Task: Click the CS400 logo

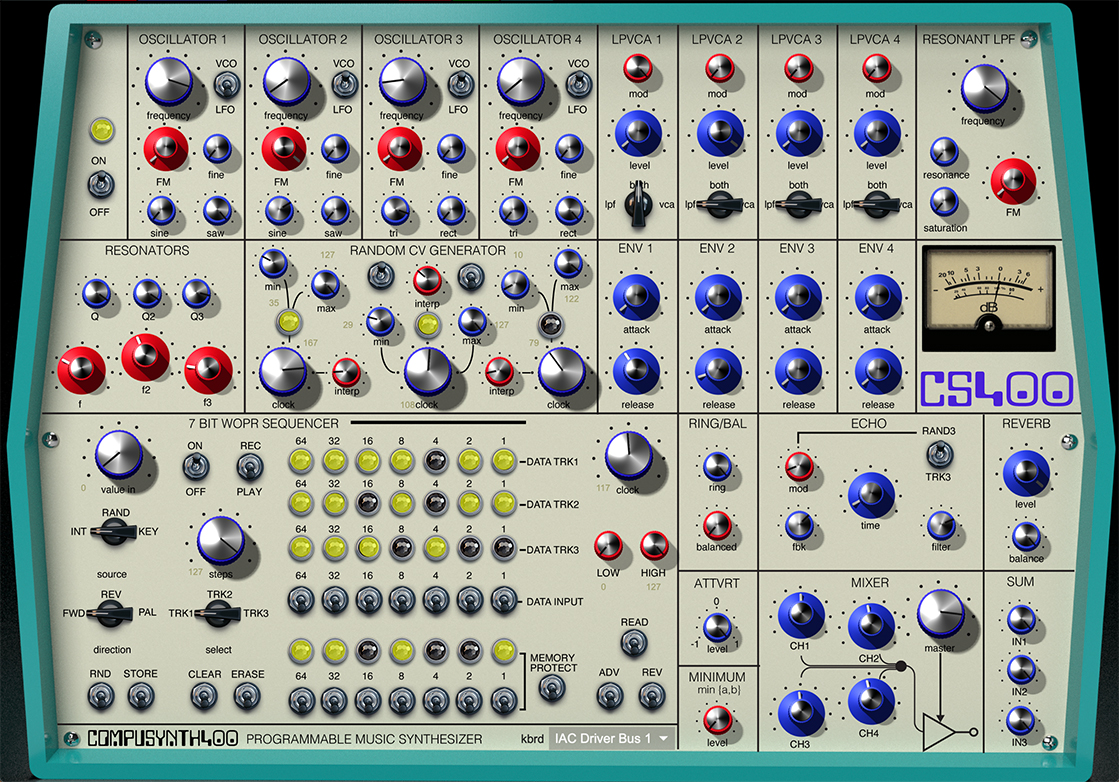Action: [996, 389]
